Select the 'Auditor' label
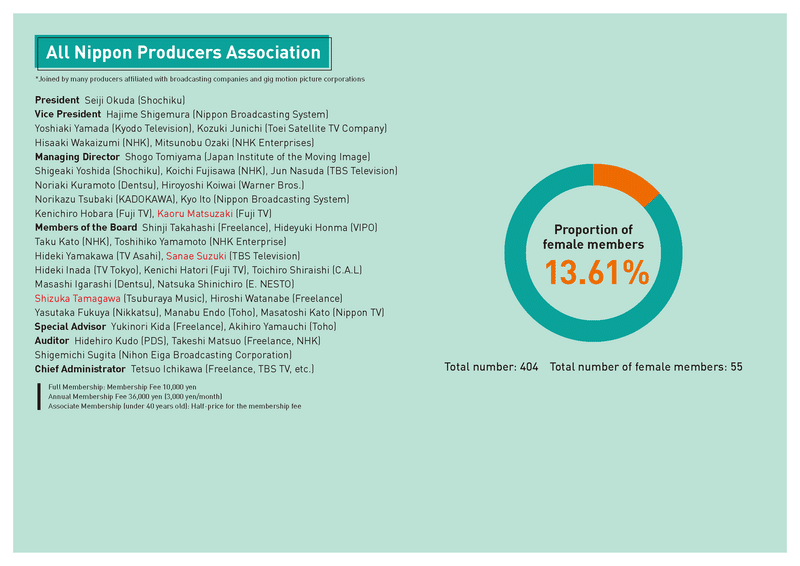The image size is (800, 566). 52,341
